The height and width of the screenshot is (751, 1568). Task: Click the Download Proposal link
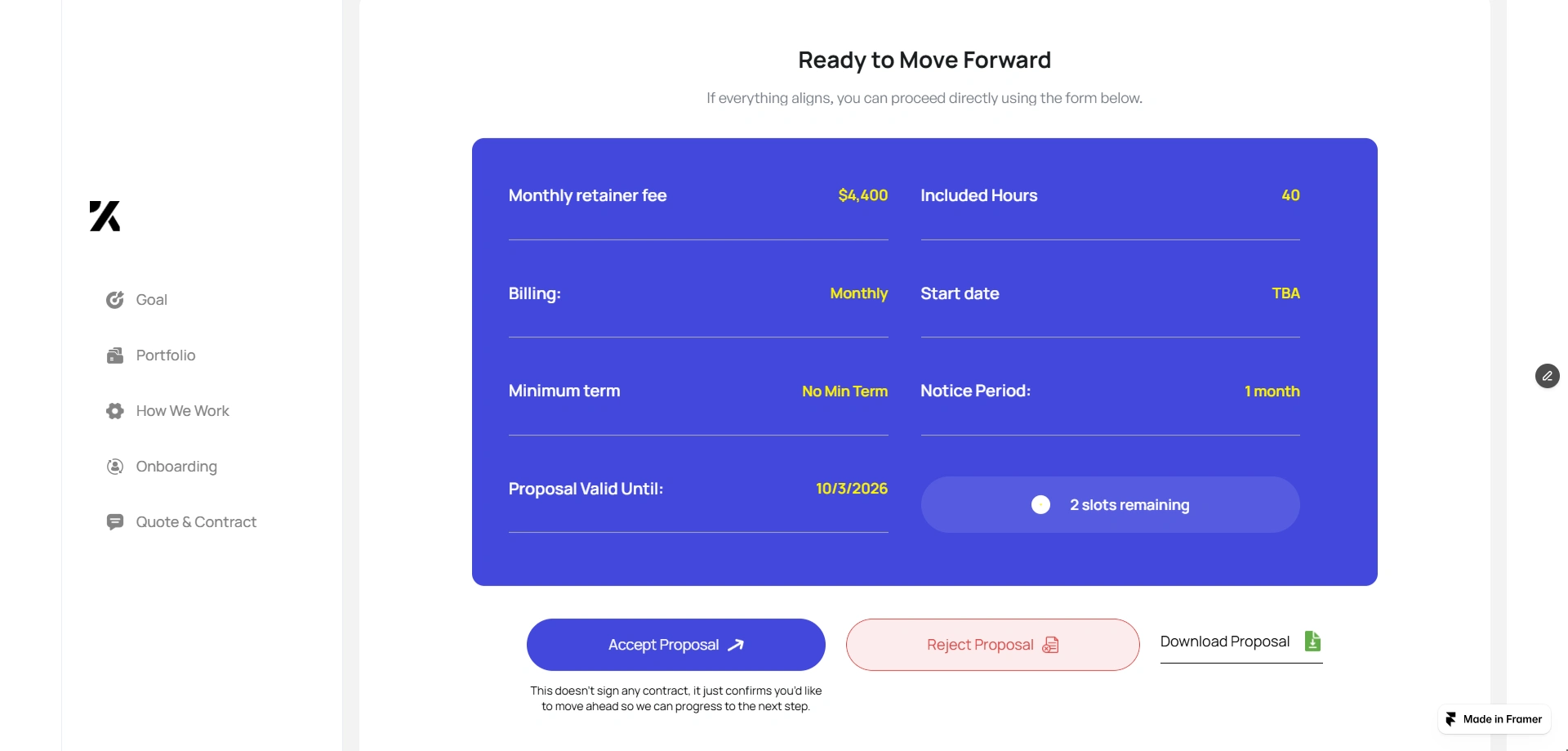[1225, 641]
